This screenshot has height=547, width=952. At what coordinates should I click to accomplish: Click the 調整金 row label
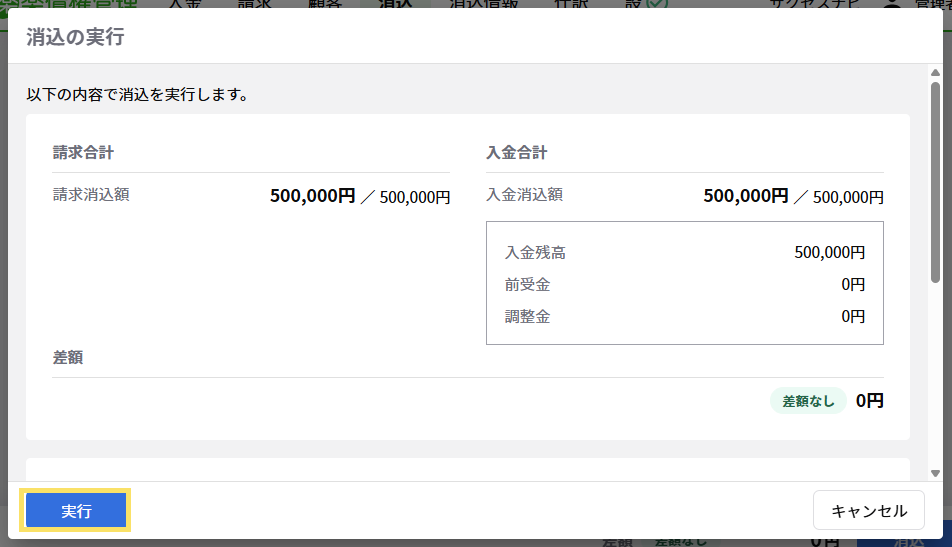pos(528,317)
